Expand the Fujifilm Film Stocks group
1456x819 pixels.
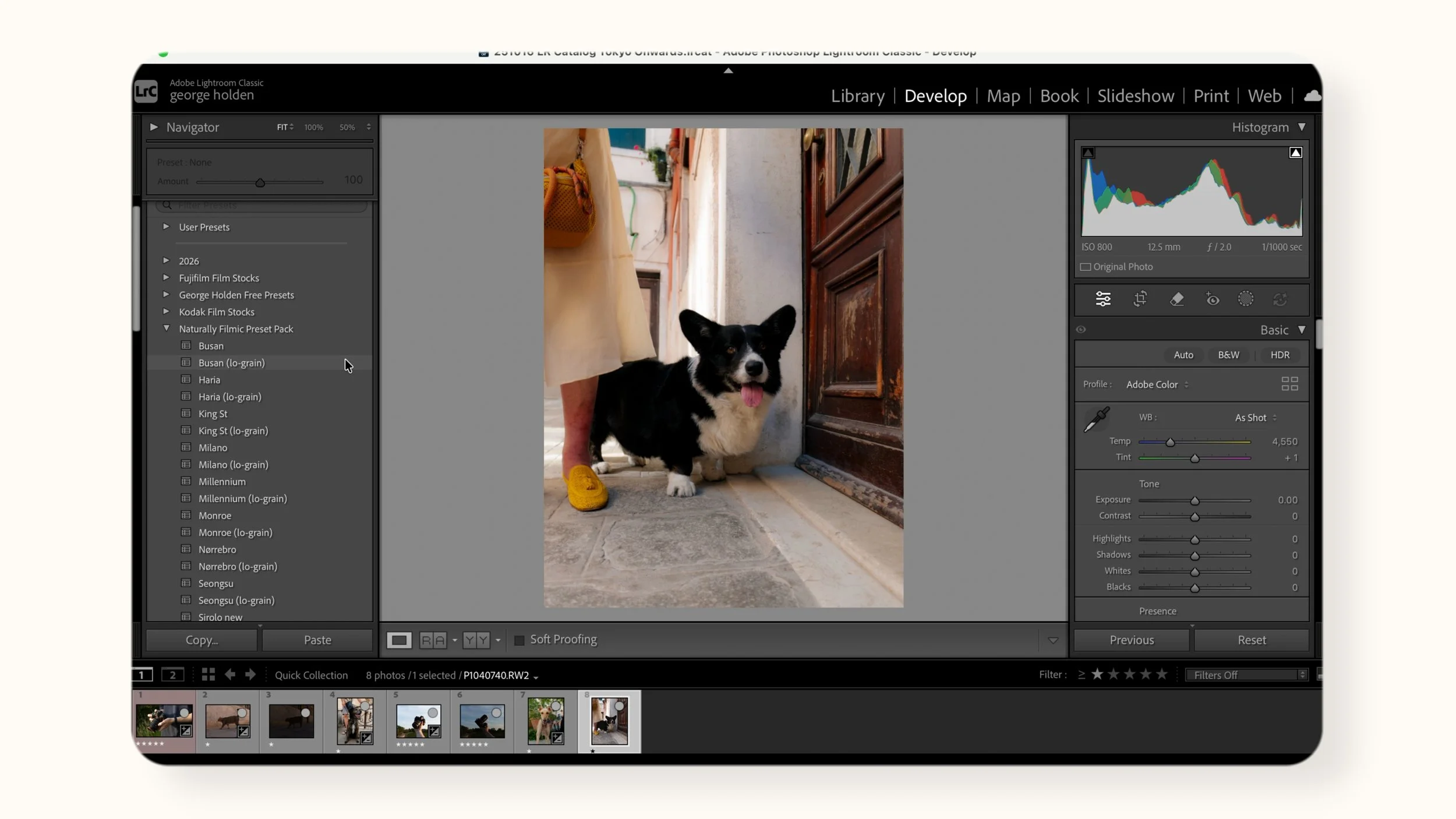click(166, 277)
